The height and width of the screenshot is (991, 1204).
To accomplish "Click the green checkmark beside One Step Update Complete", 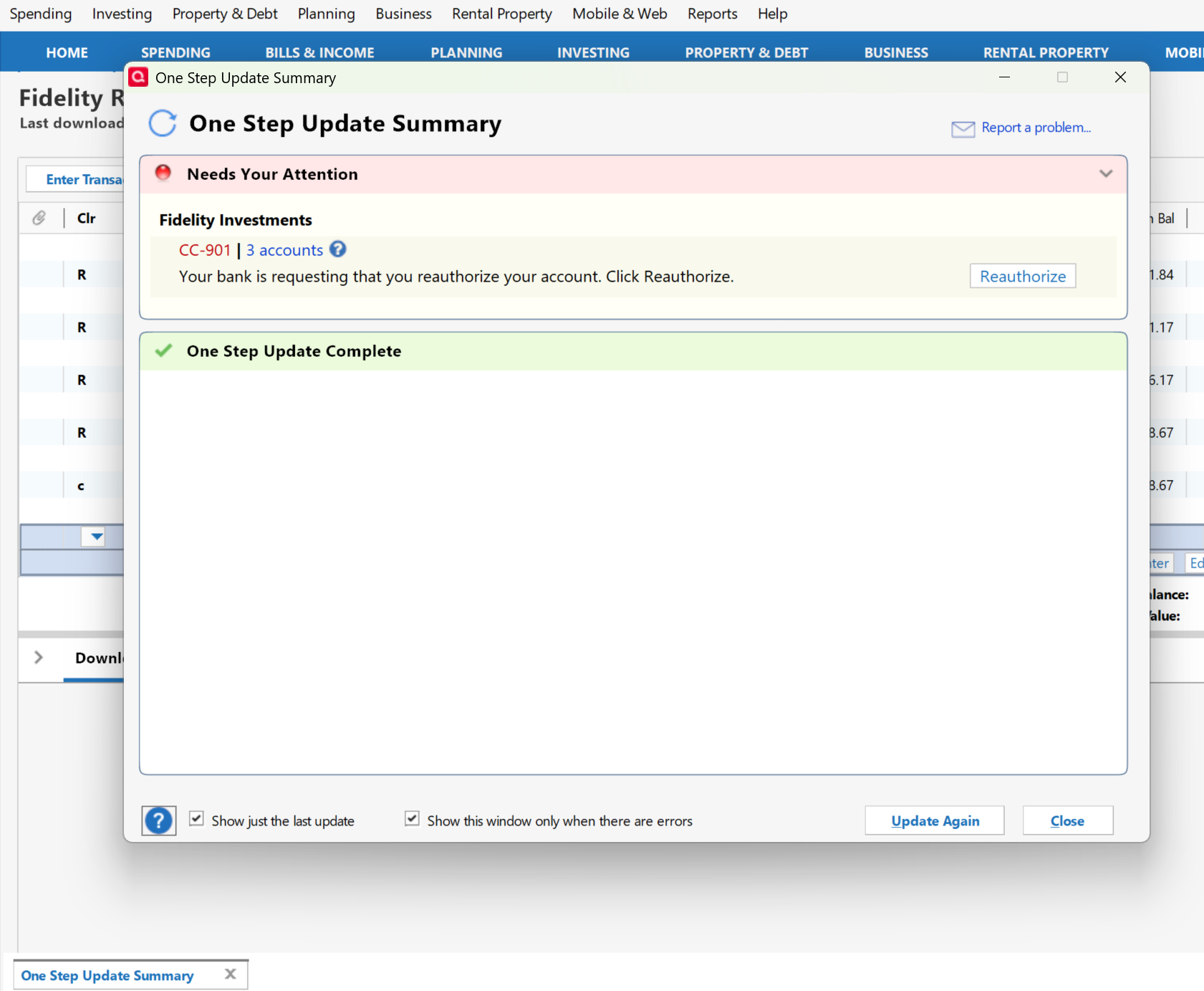I will [164, 350].
